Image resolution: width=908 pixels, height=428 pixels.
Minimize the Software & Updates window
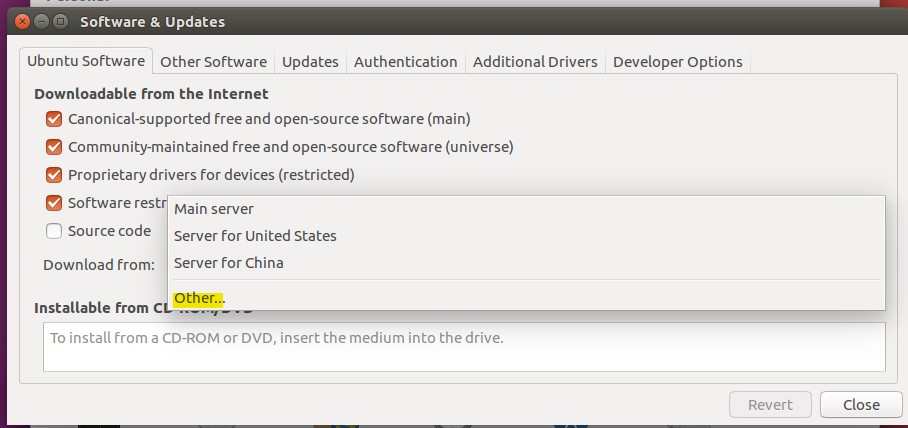[42, 21]
